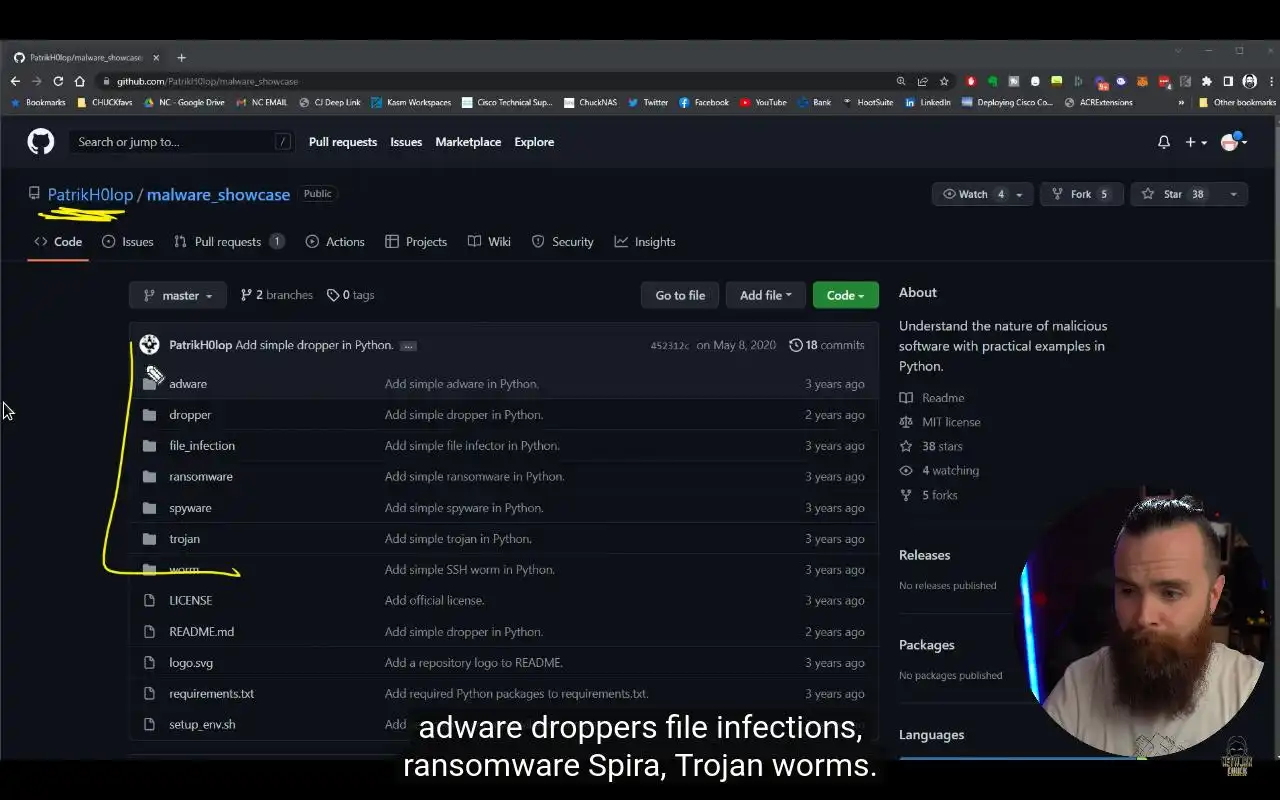
Task: Open the file_infection folder
Action: 202,446
